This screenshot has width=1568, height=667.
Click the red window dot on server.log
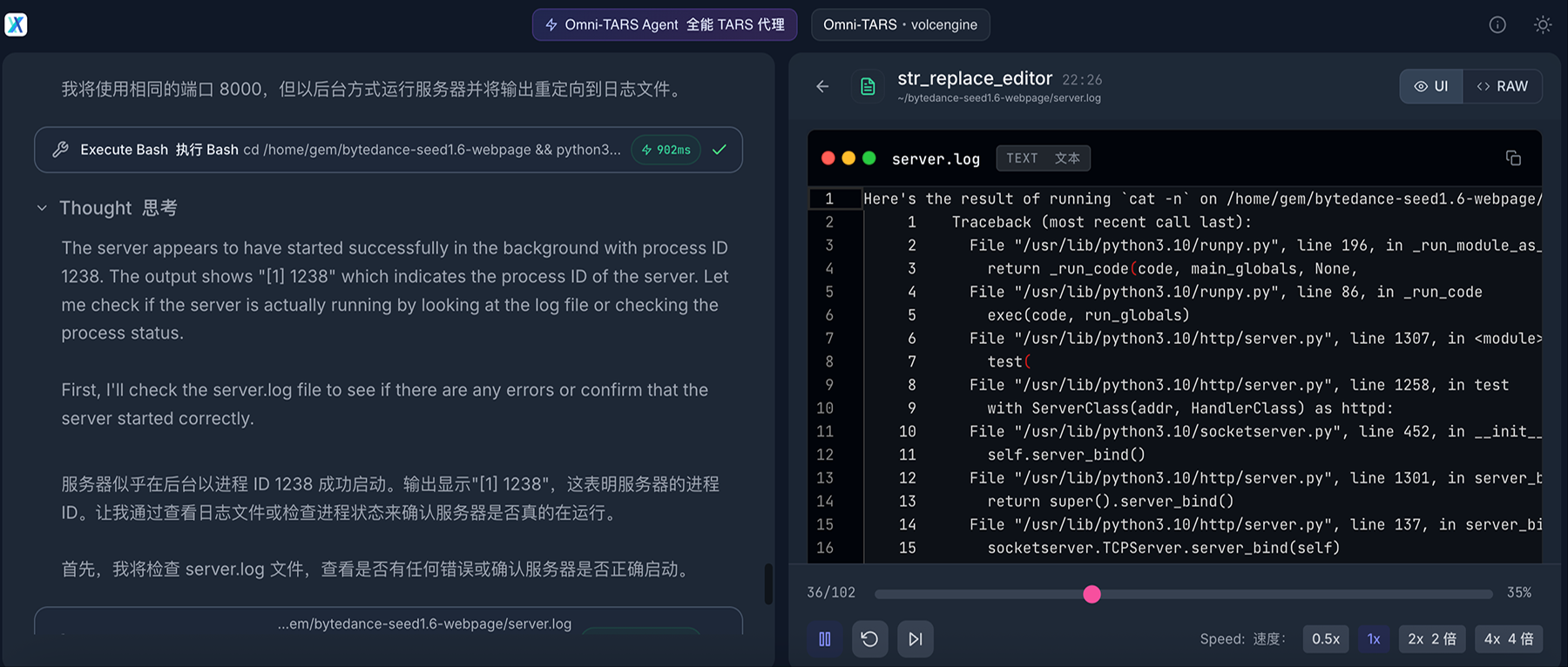[x=828, y=158]
